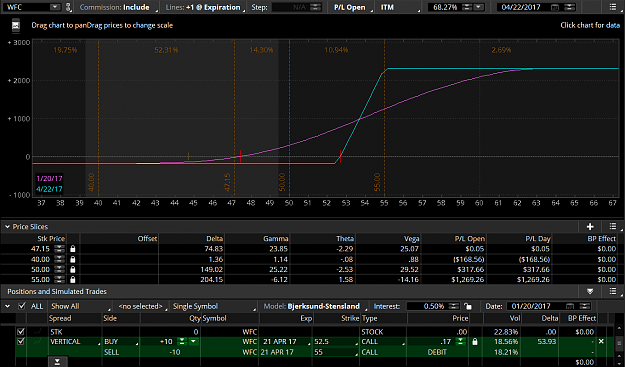Click the Positions and Simulated Trades header
Image resolution: width=625 pixels, height=367 pixels.
[x=57, y=292]
